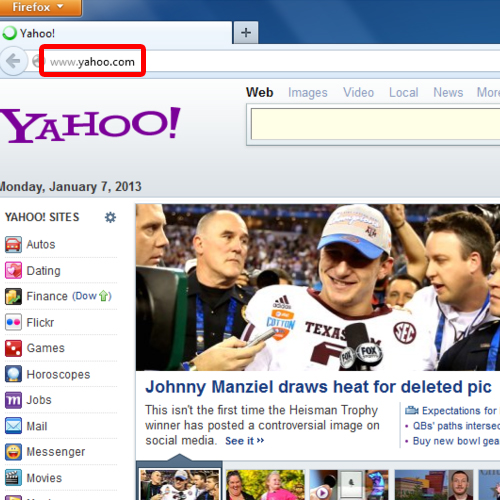Switch to News search tab
This screenshot has height=500, width=500.
pos(448,92)
